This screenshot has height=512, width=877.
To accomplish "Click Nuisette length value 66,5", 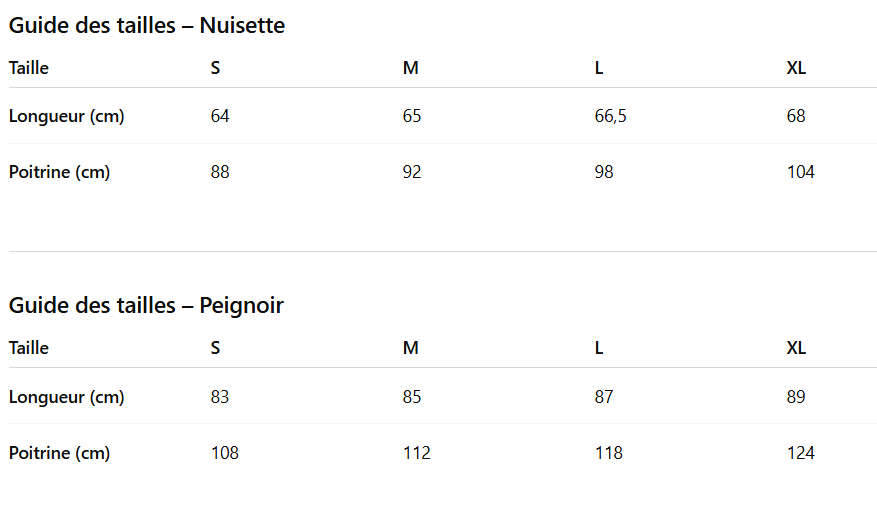I will pos(610,116).
